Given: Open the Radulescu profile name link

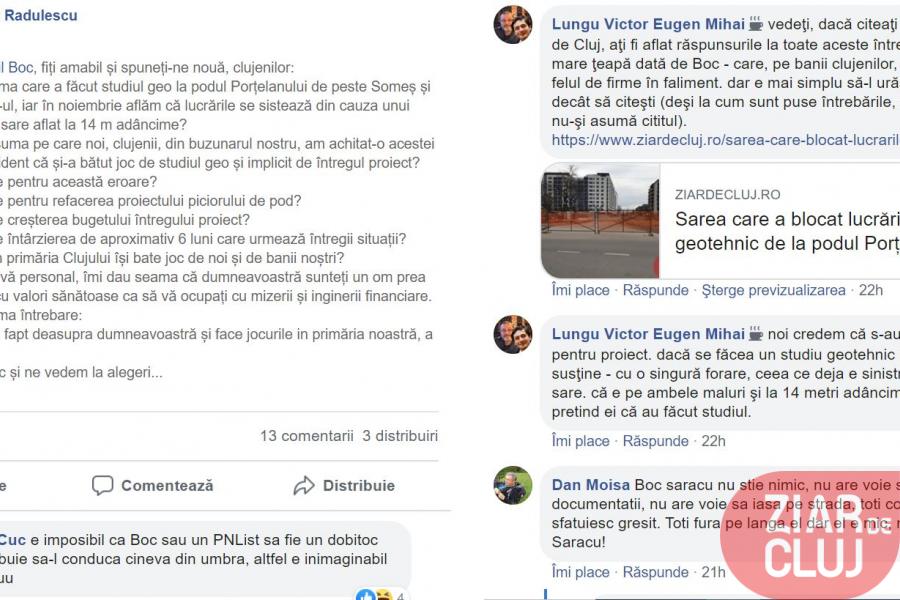Looking at the screenshot, I should click(40, 16).
